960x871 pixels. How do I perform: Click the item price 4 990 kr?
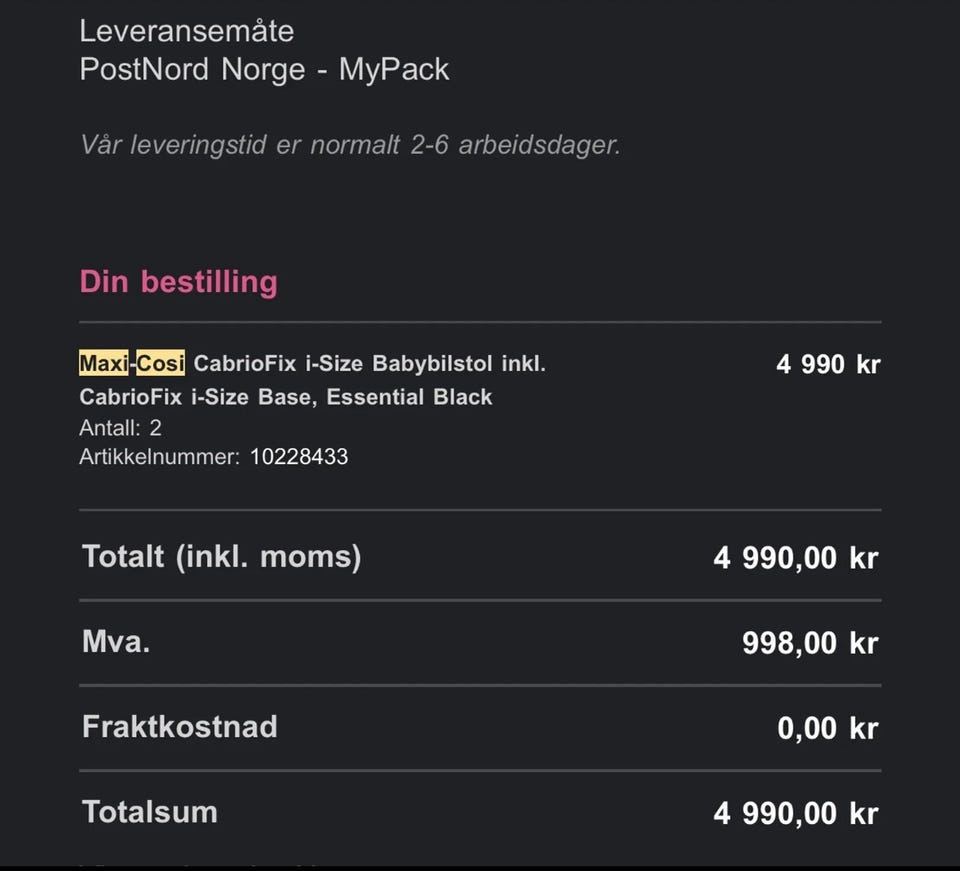[828, 364]
